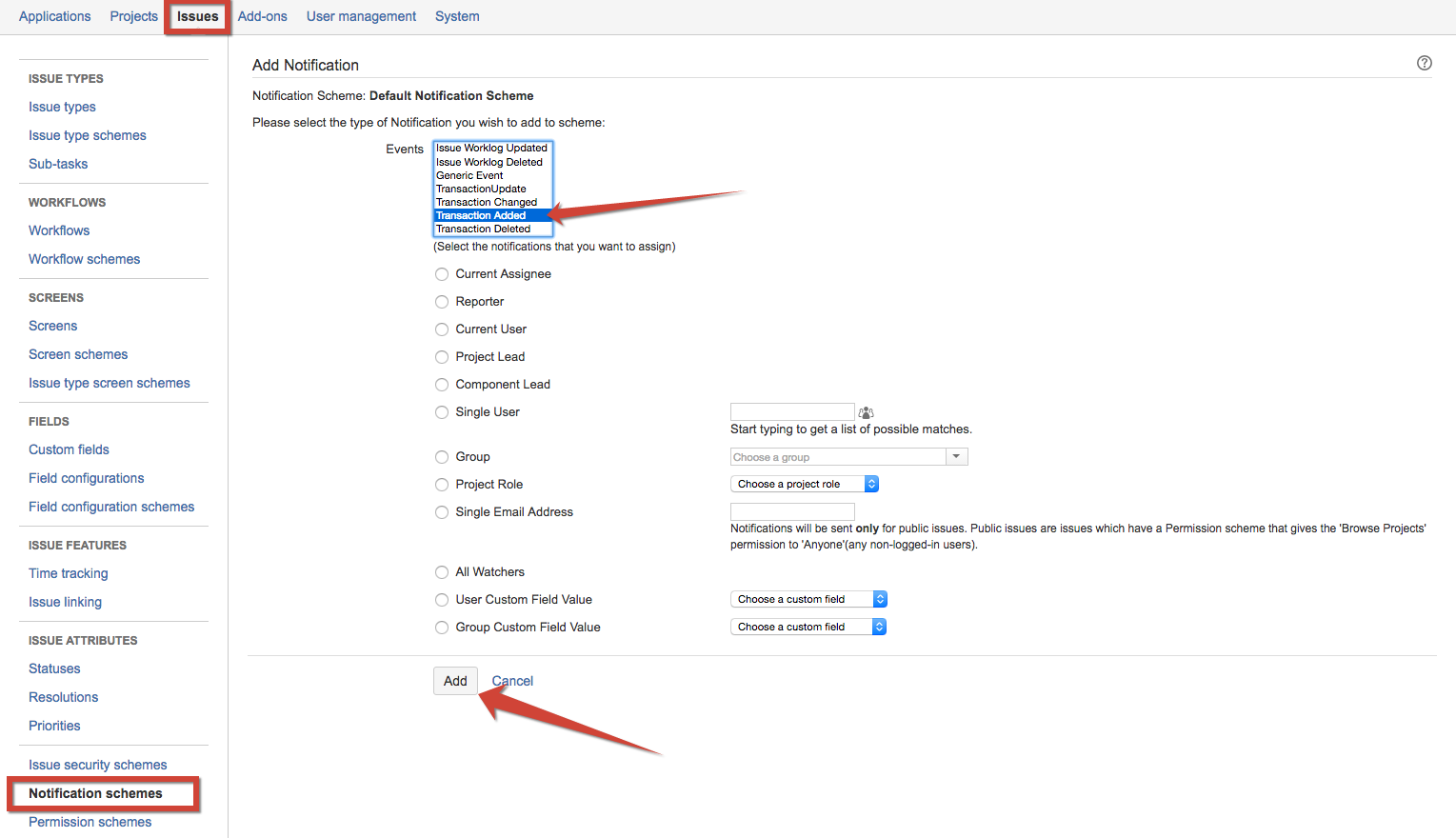Click the Single Email Address text field
This screenshot has width=1456, height=838.
[x=791, y=511]
